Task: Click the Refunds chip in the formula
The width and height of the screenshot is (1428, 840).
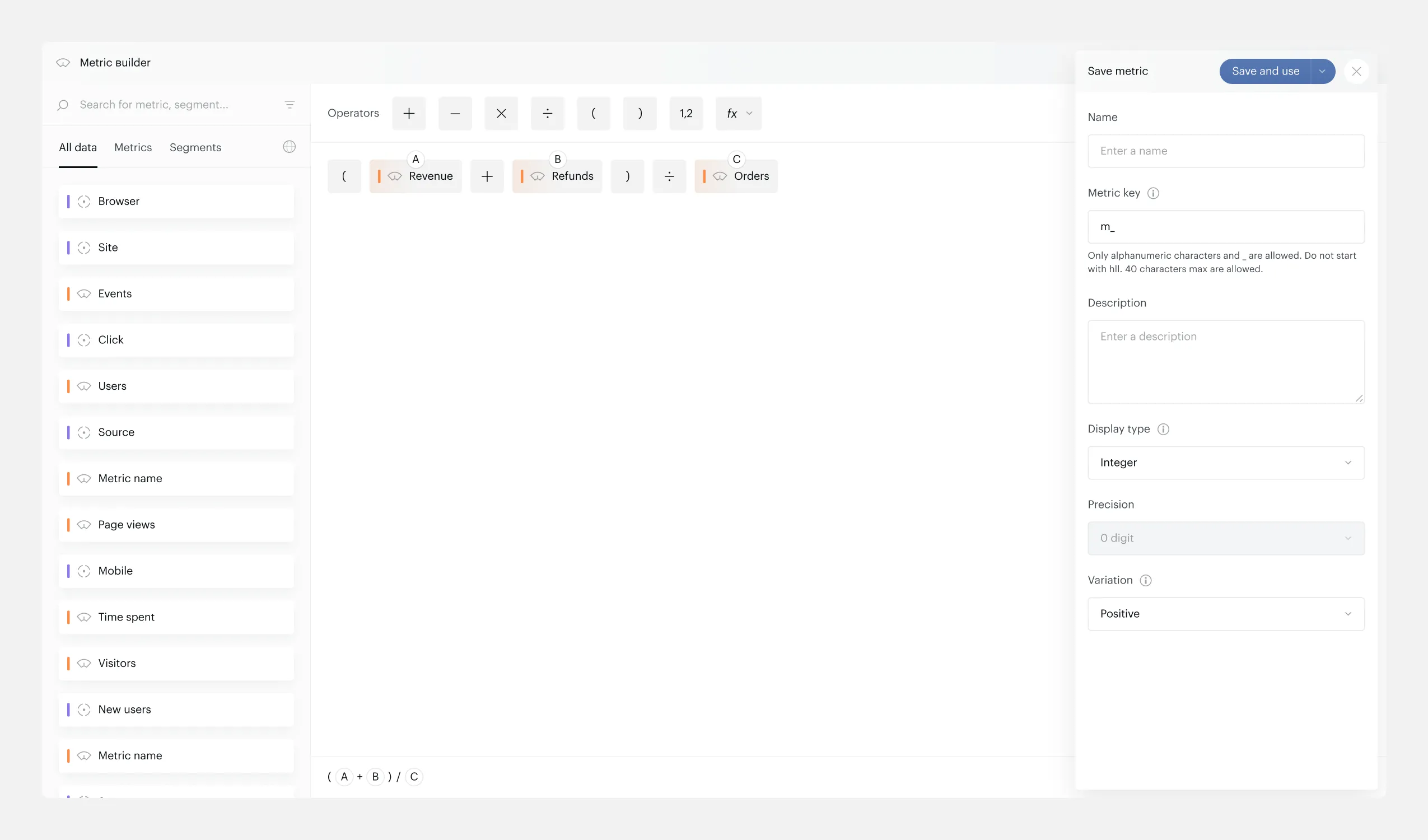Action: (557, 176)
